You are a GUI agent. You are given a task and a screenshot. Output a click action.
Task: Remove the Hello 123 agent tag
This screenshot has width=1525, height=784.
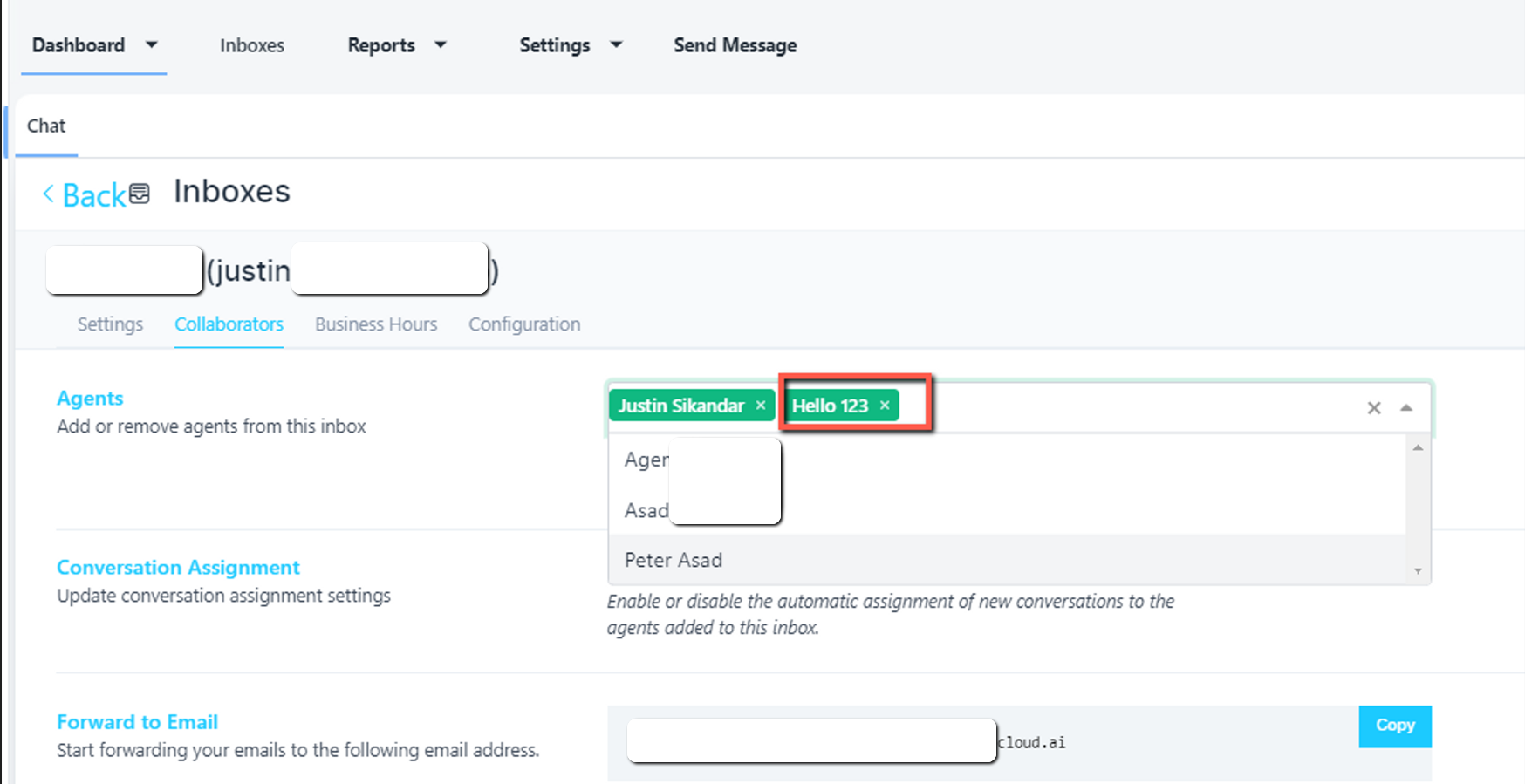coord(885,406)
